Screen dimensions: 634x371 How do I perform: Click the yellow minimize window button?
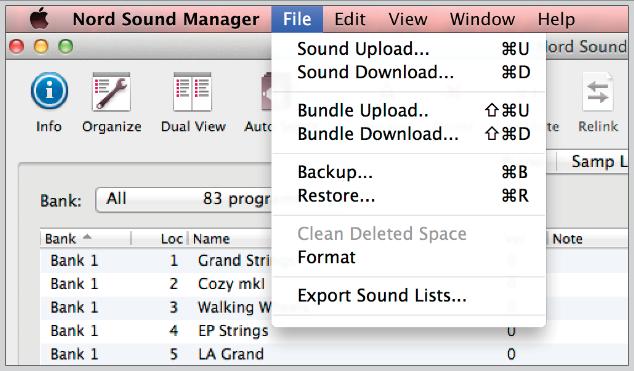pyautogui.click(x=41, y=46)
